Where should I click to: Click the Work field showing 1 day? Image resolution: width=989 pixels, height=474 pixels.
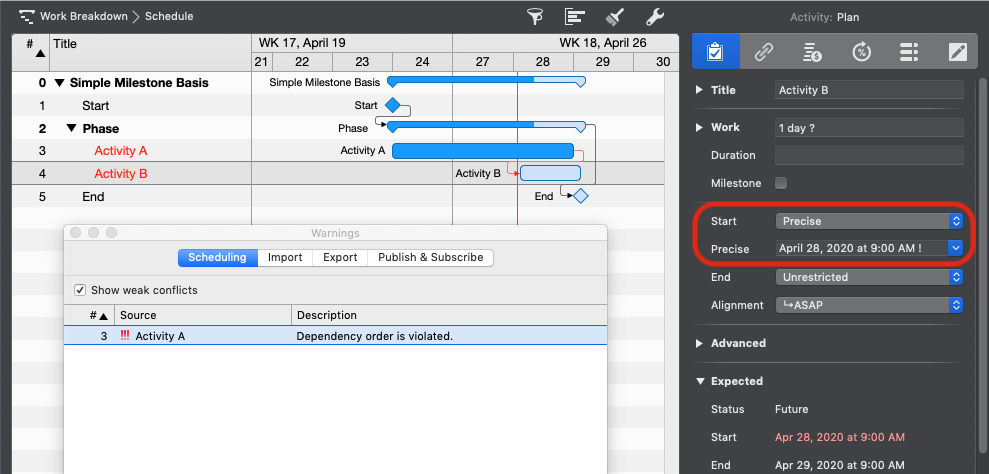(x=868, y=127)
